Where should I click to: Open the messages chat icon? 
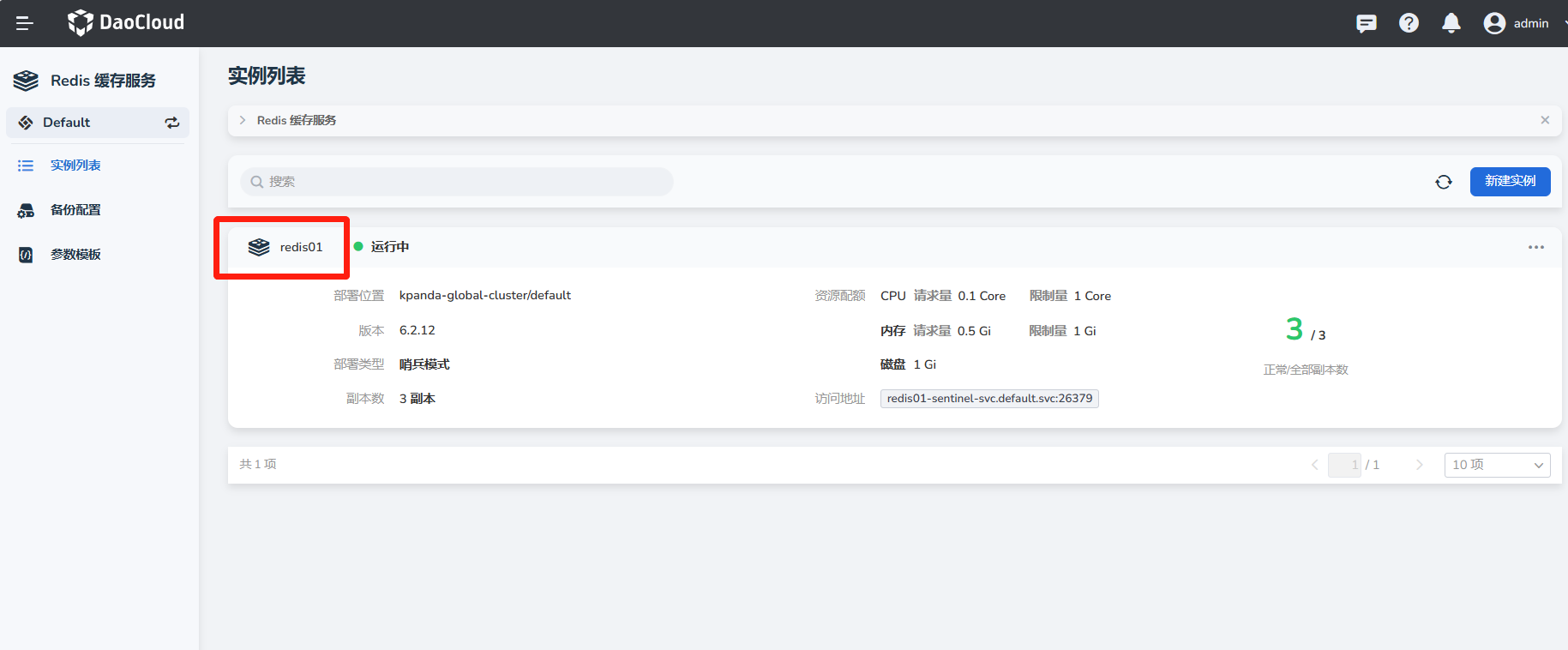(1366, 23)
